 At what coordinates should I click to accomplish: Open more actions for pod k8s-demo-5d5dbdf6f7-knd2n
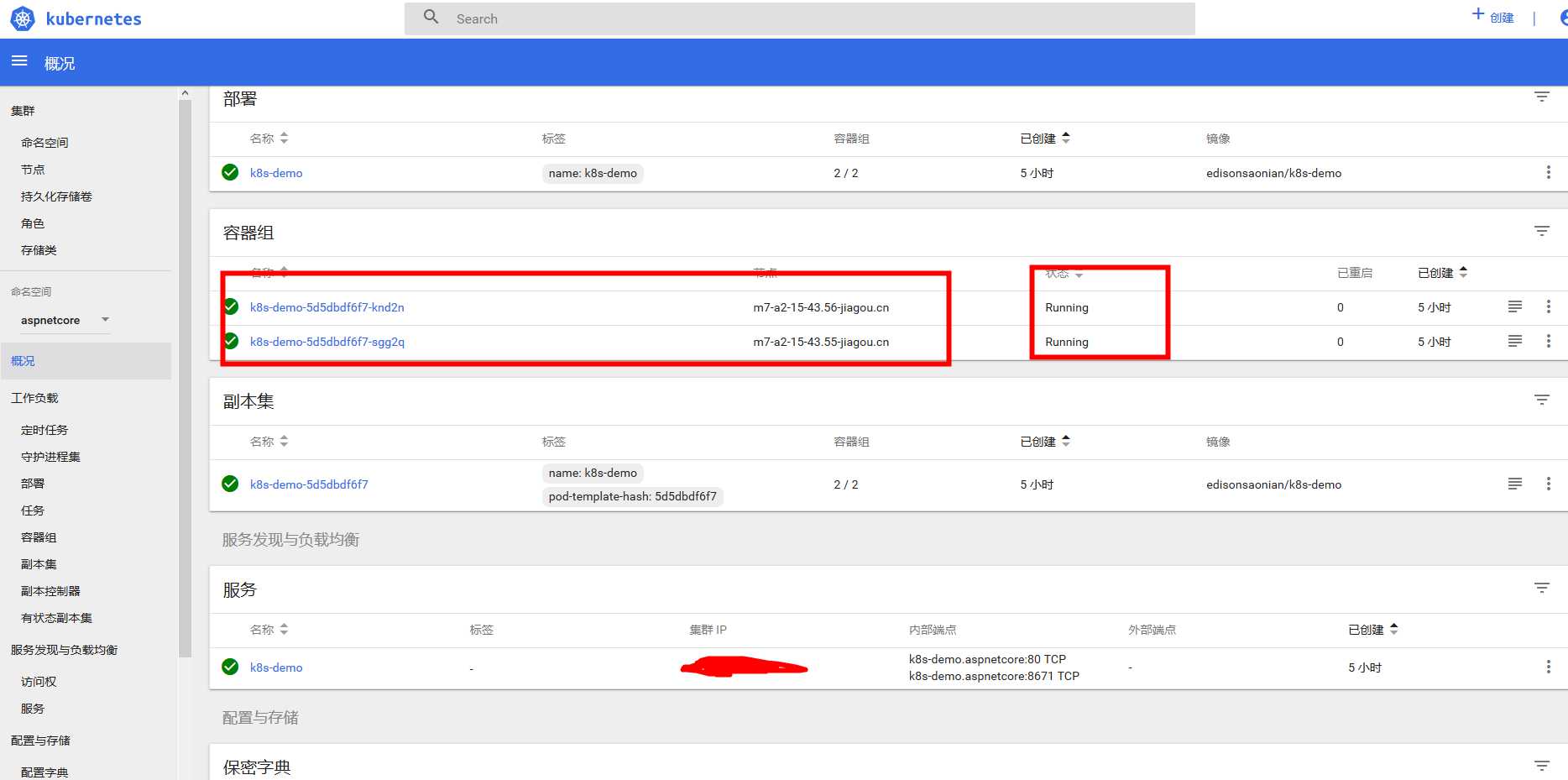(1548, 306)
